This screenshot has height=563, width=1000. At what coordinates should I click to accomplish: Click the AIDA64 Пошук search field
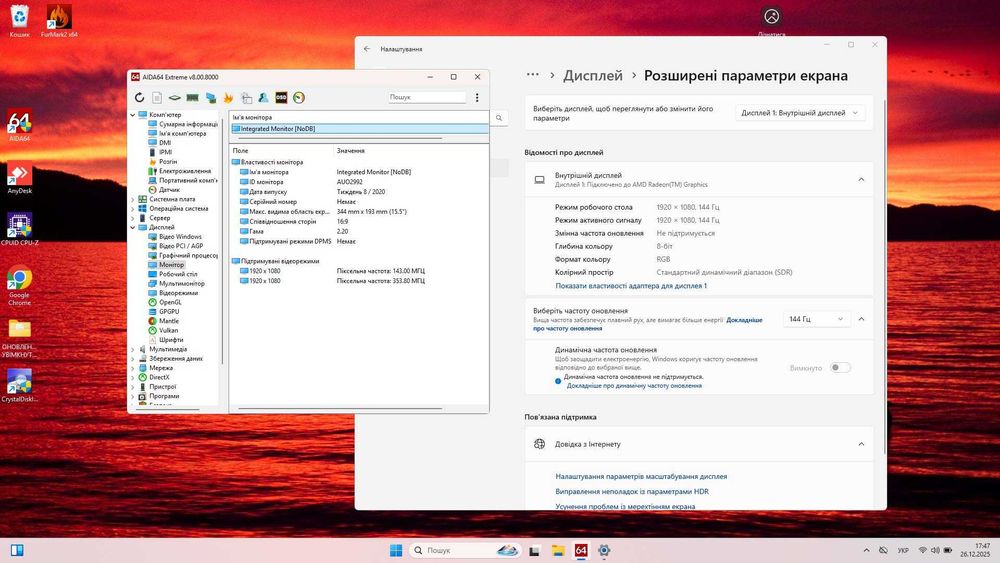[x=427, y=97]
